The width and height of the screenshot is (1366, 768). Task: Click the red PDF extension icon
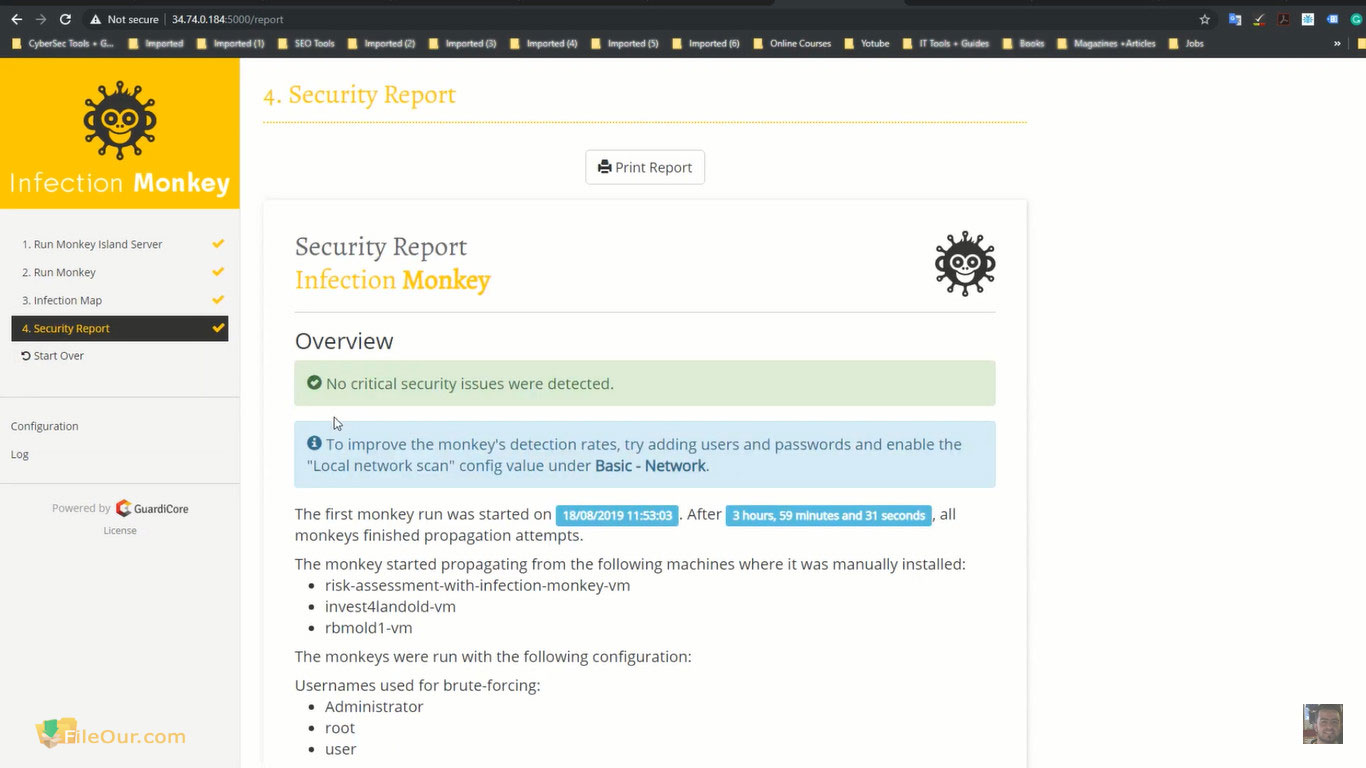1284,19
